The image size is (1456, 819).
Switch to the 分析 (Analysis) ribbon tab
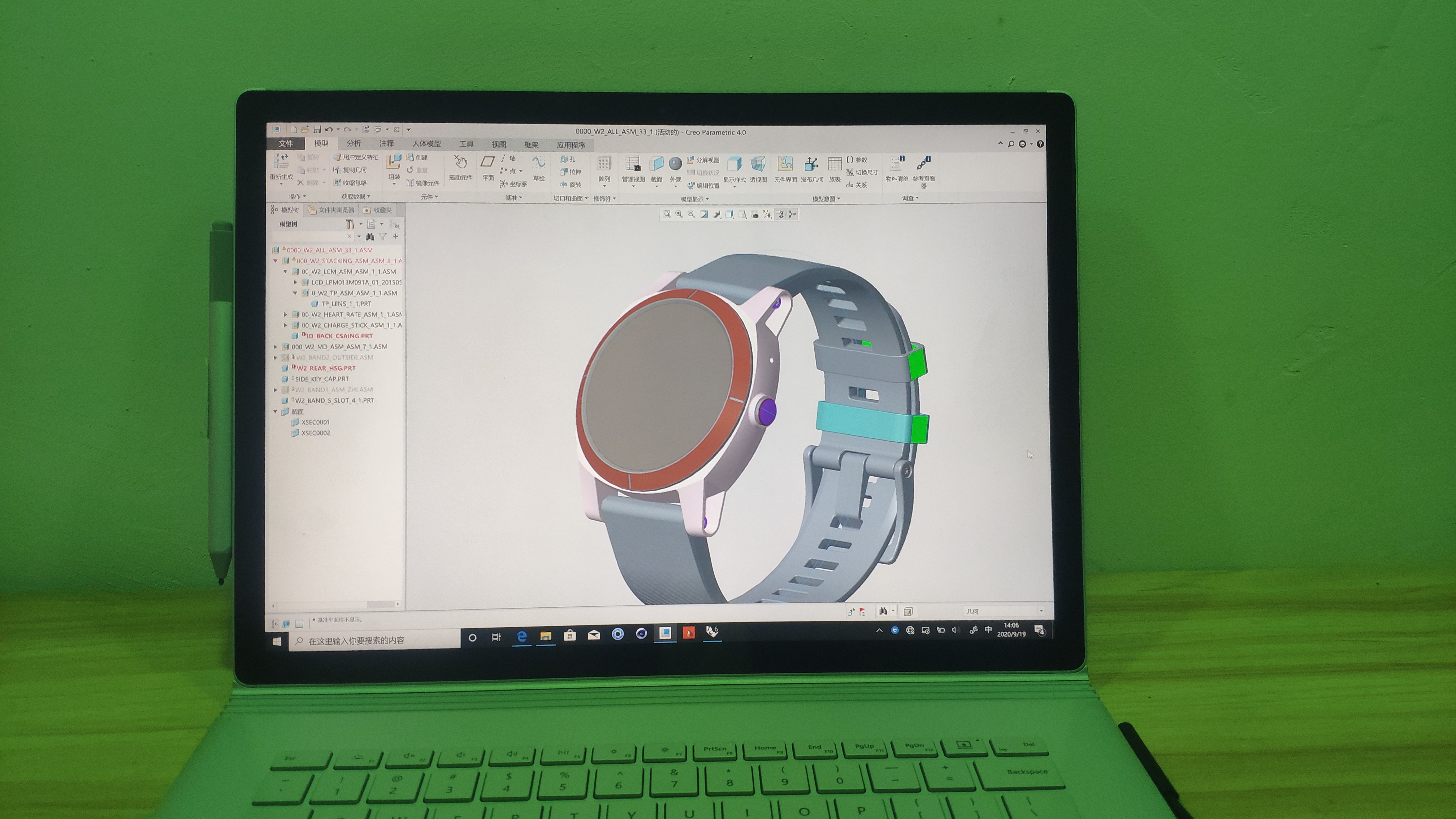(x=353, y=145)
